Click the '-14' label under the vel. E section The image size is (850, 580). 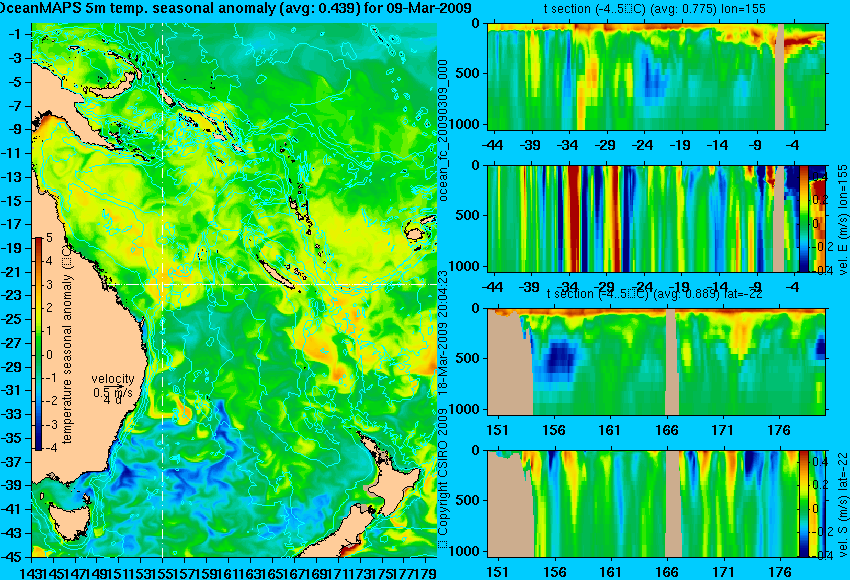click(718, 286)
